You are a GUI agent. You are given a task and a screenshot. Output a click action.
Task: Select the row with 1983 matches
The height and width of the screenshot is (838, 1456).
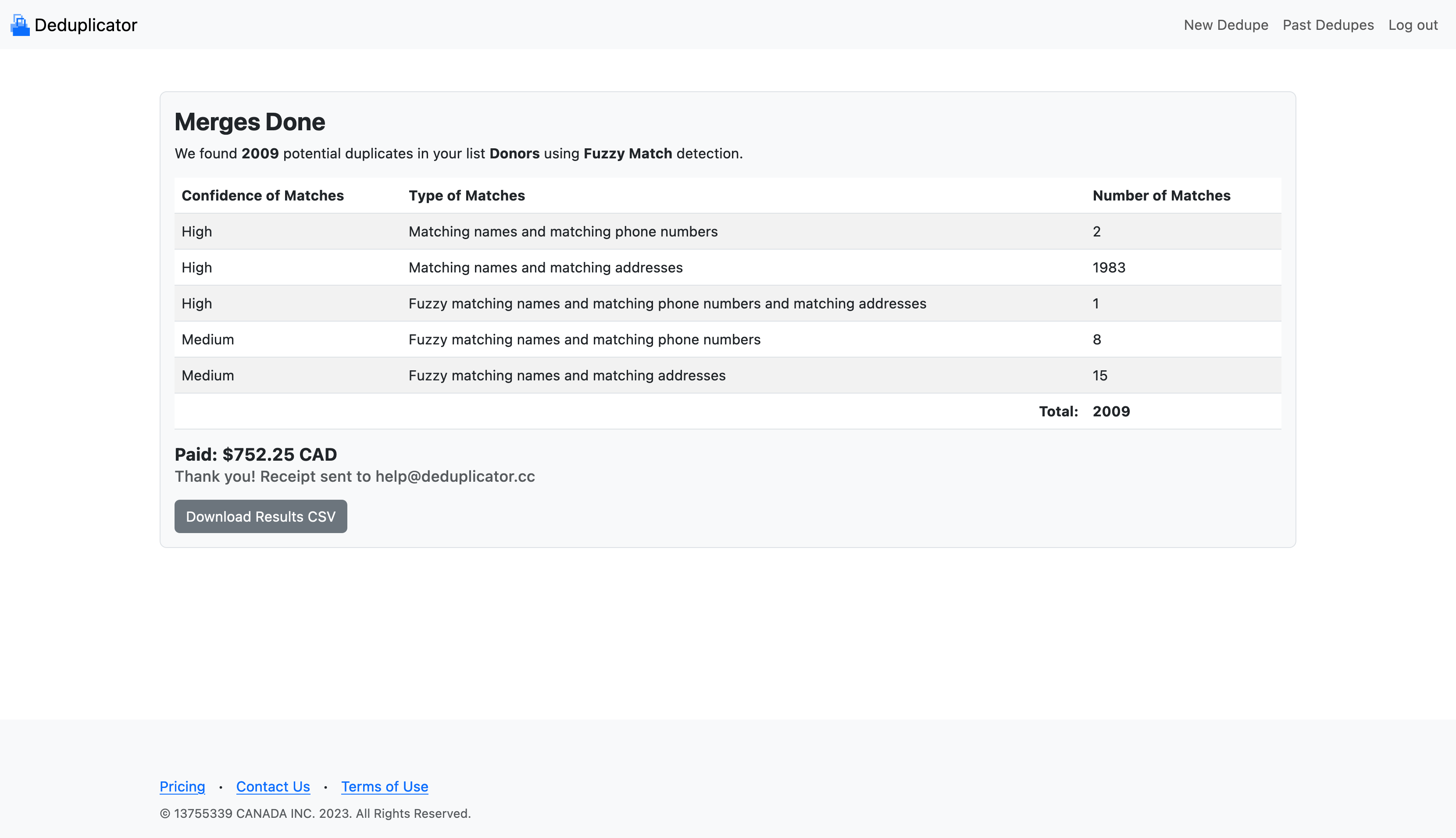[x=1109, y=268]
